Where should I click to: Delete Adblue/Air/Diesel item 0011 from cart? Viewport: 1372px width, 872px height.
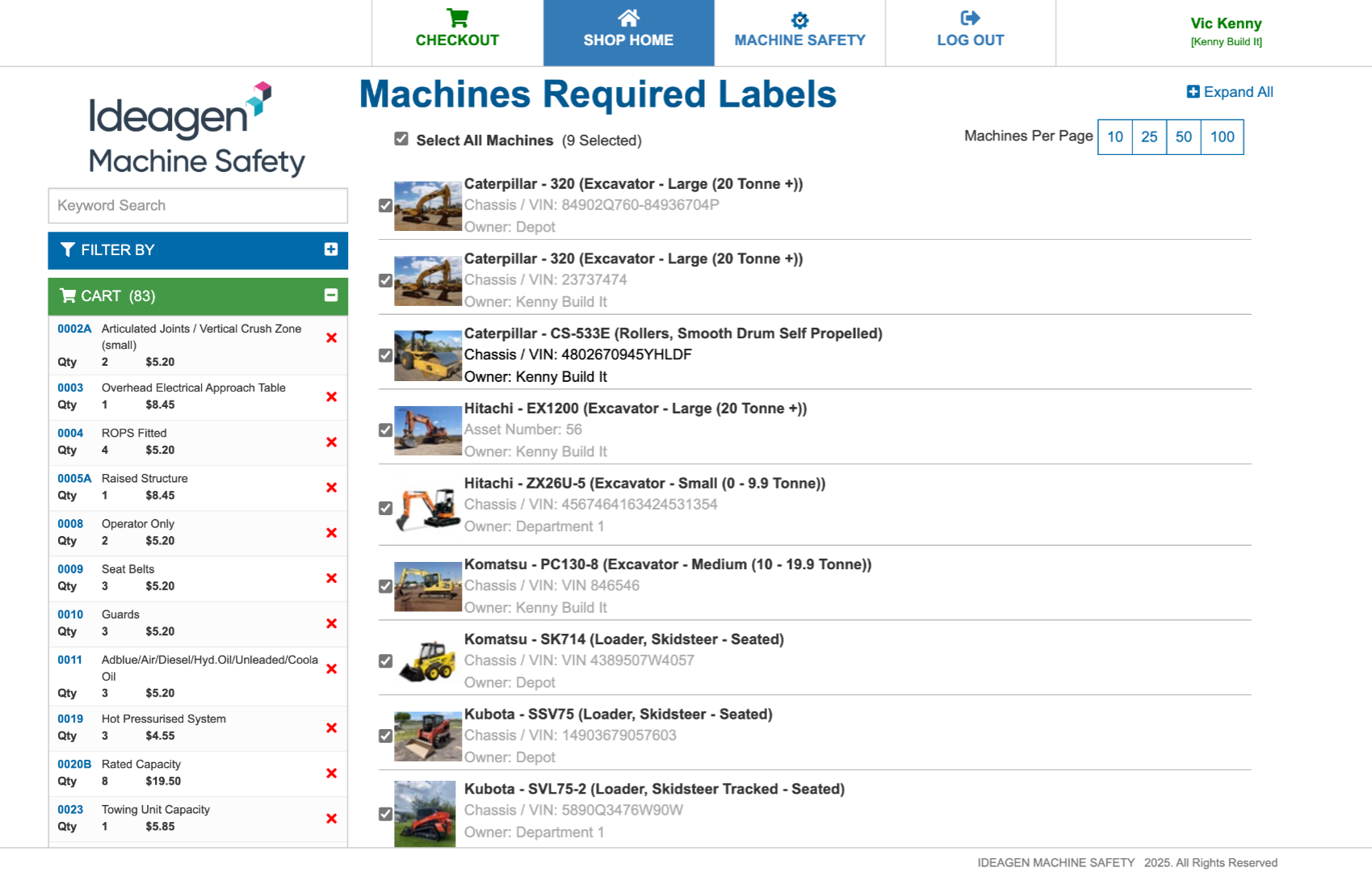tap(331, 669)
